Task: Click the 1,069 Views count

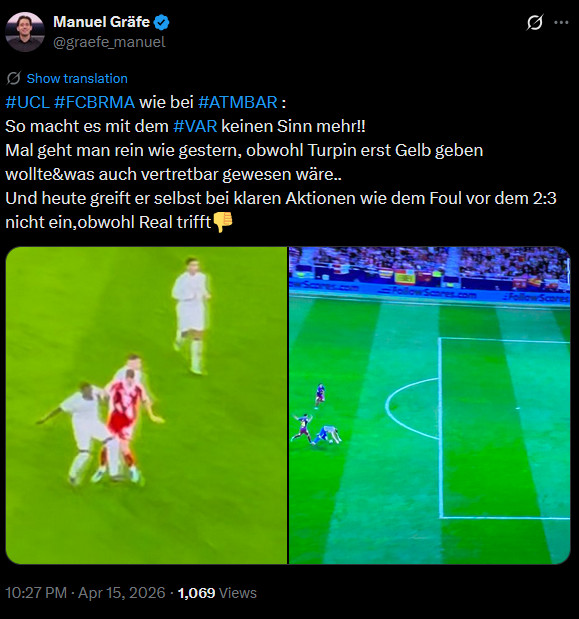Action: point(217,593)
